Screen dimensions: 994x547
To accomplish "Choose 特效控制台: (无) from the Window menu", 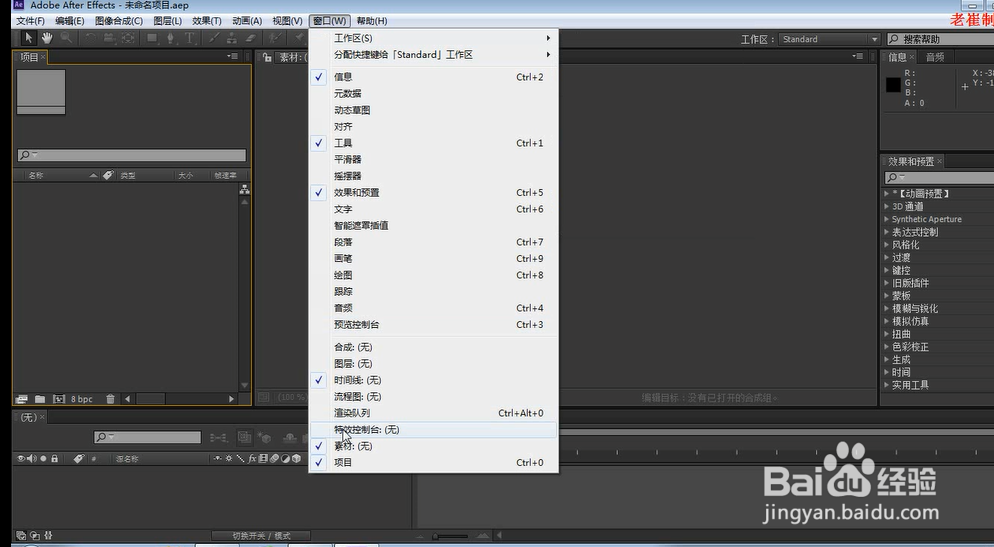I will coord(434,429).
